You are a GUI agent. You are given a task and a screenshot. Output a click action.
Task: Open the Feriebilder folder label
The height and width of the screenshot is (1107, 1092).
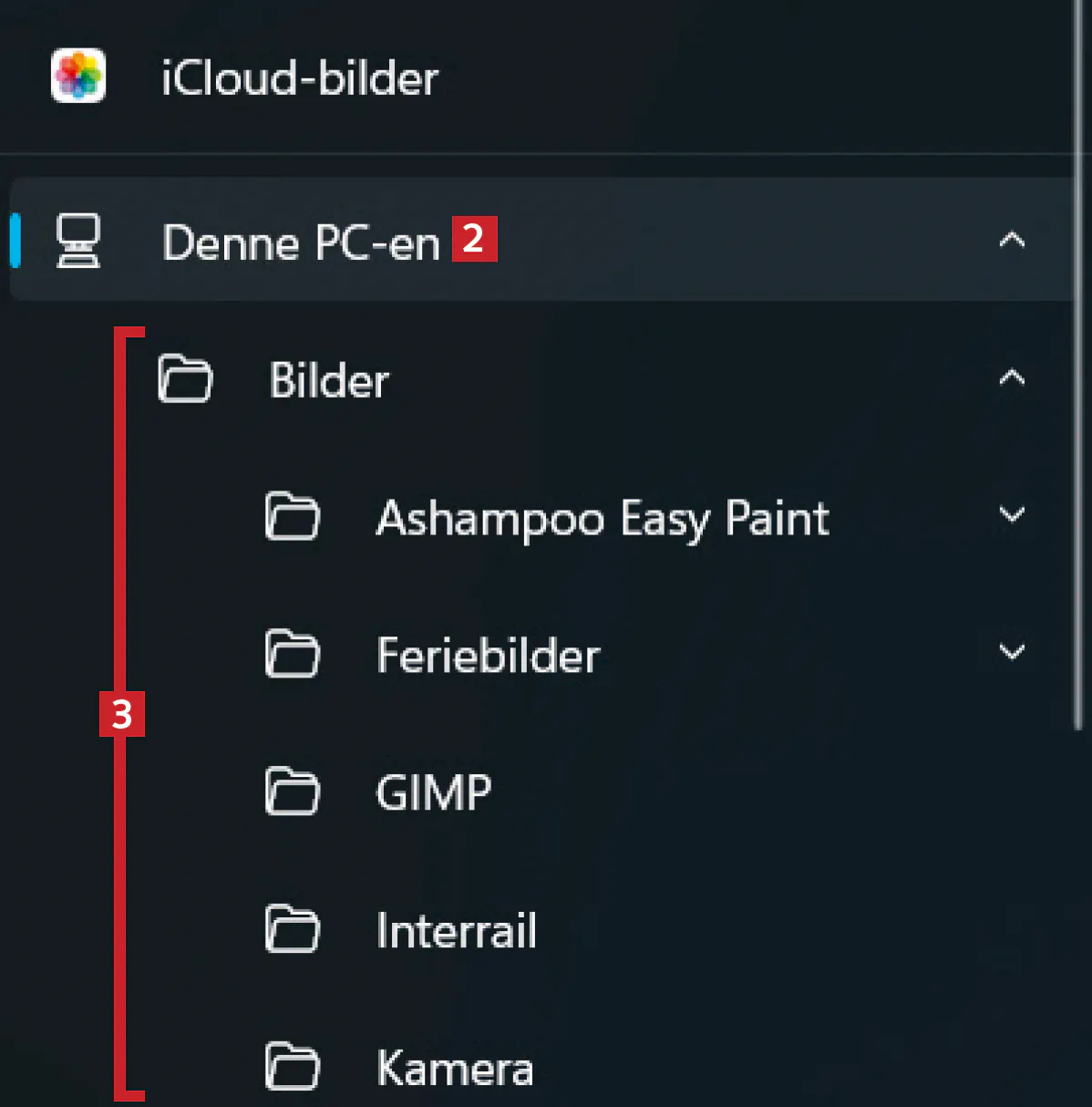tap(489, 656)
